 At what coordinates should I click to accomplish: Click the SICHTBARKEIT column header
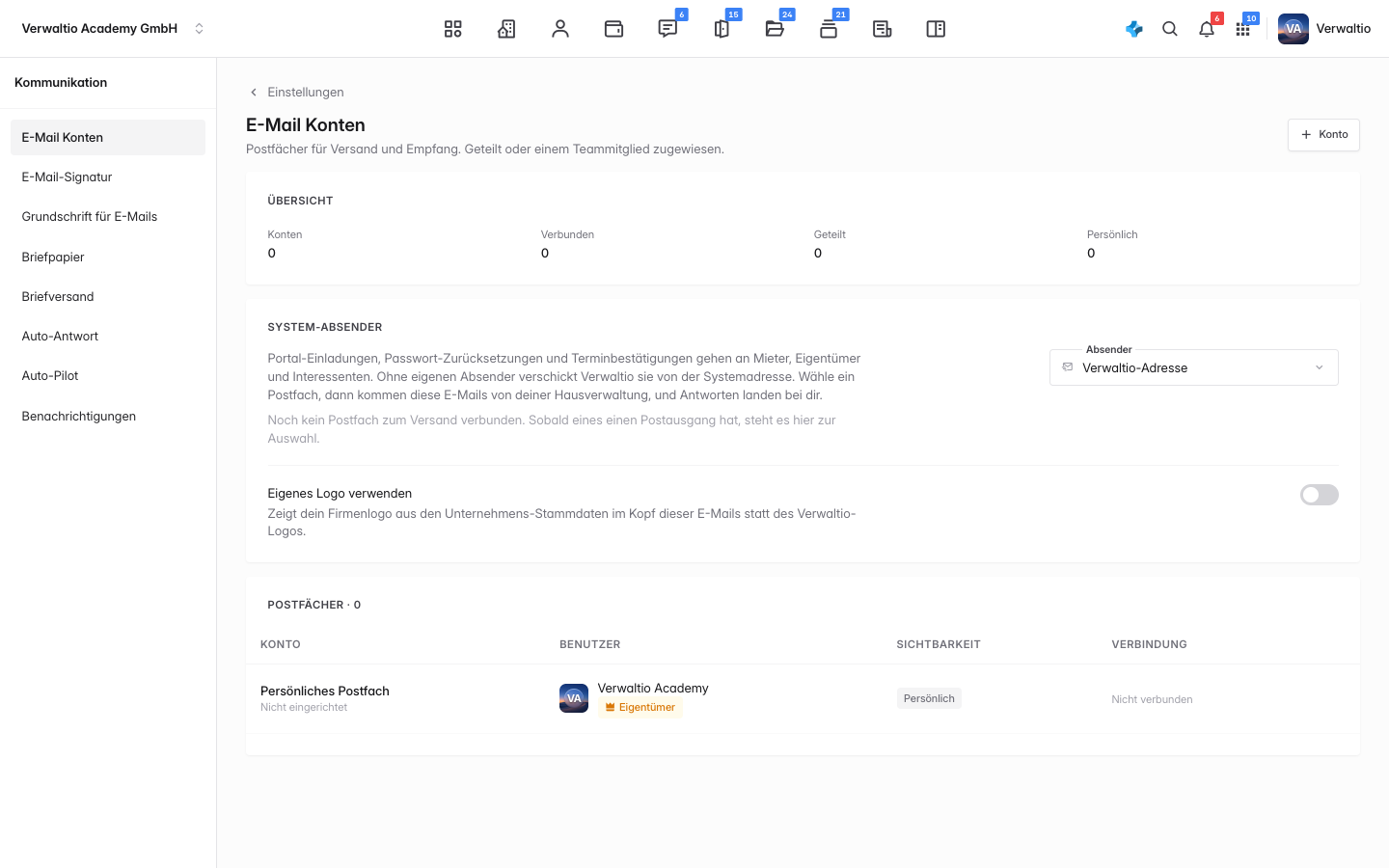939,644
